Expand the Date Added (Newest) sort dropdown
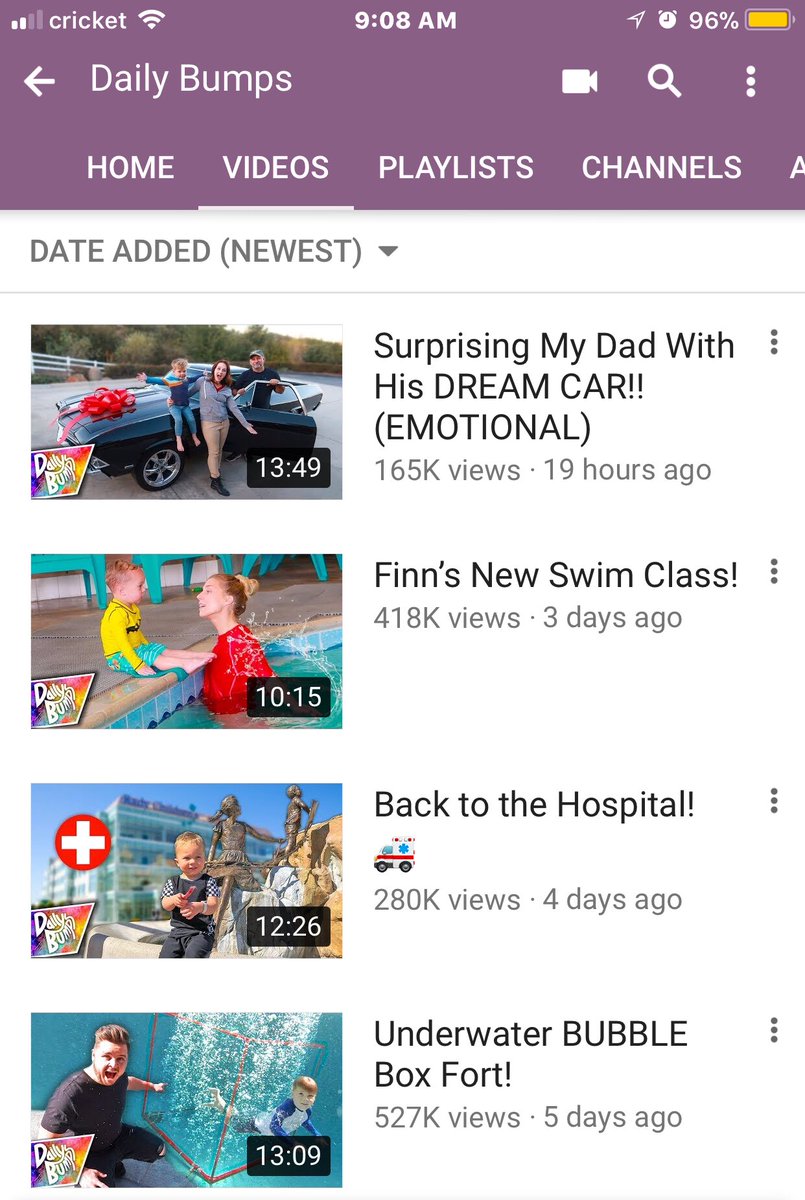The width and height of the screenshot is (805, 1200). (x=214, y=251)
